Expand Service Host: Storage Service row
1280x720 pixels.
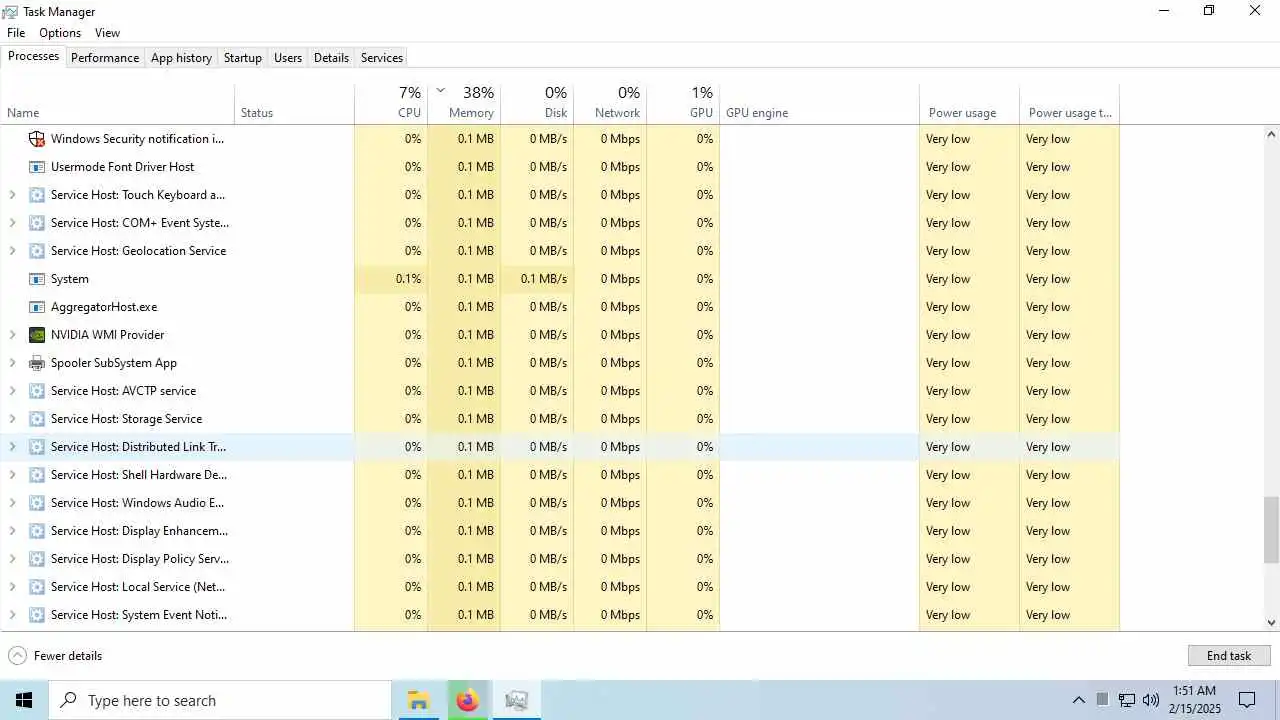(x=12, y=419)
